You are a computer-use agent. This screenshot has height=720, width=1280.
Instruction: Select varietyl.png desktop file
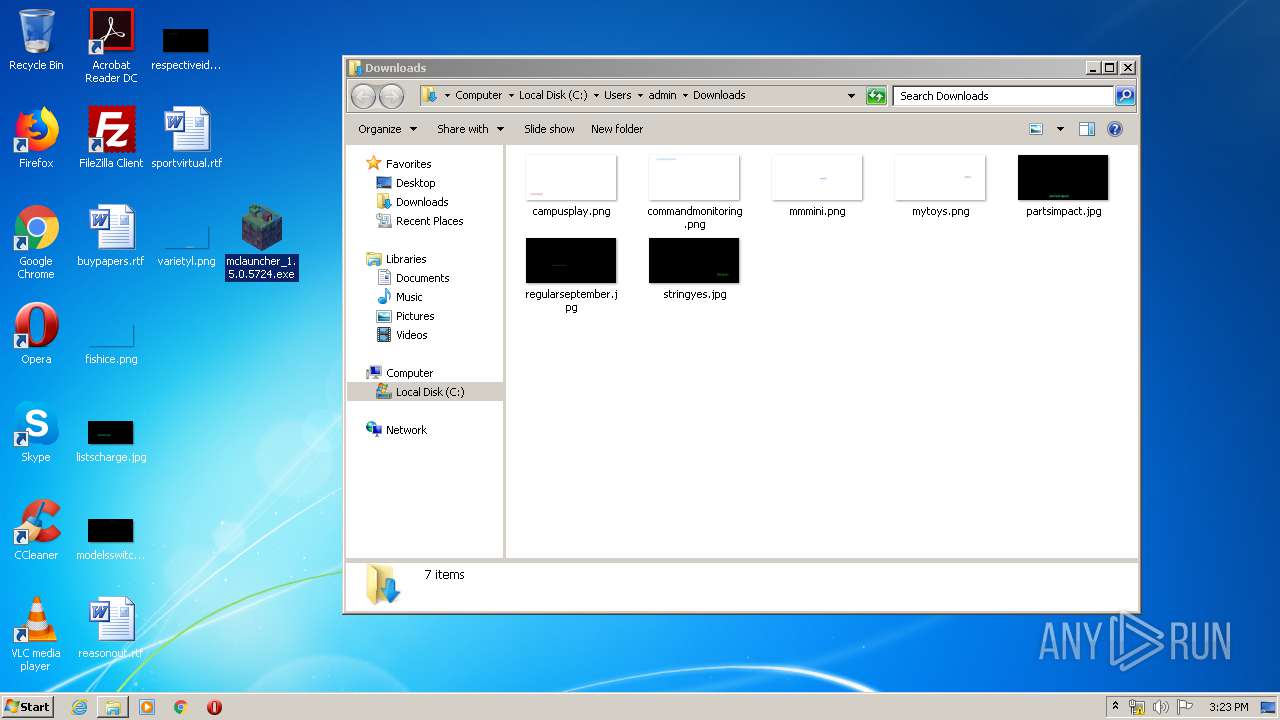(x=187, y=246)
